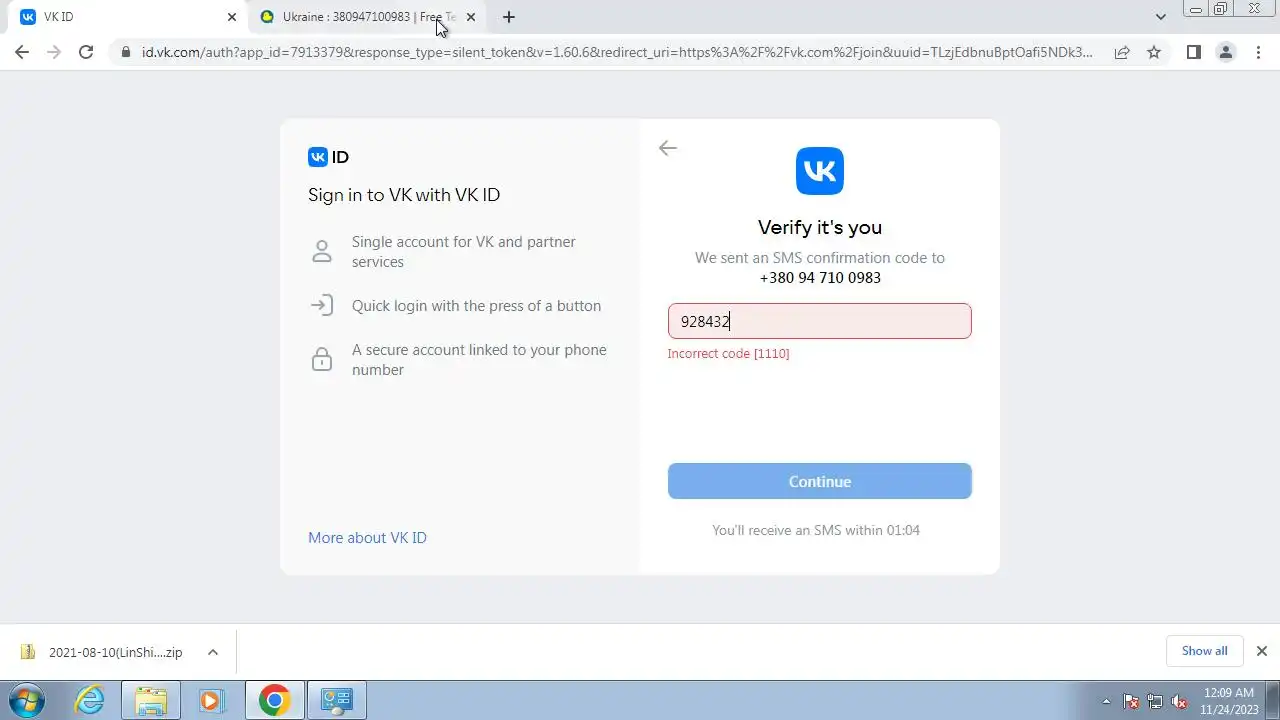Open the share page icon in address bar
The image size is (1280, 720).
point(1122,52)
